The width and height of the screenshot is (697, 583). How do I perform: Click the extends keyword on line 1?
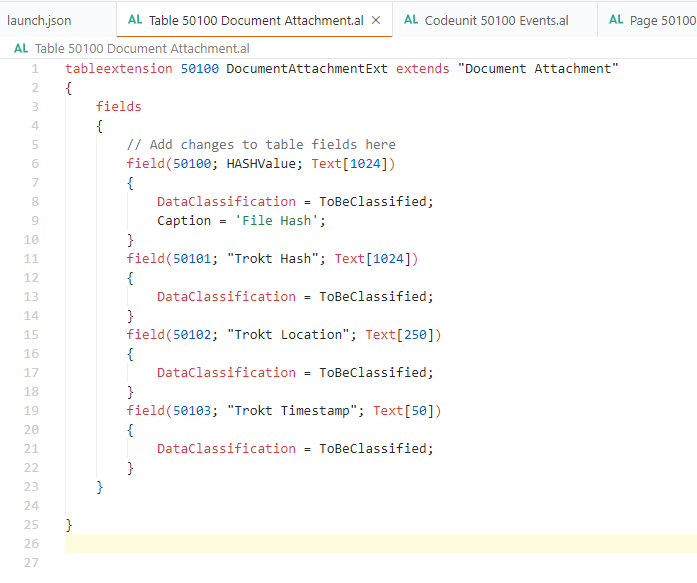422,69
